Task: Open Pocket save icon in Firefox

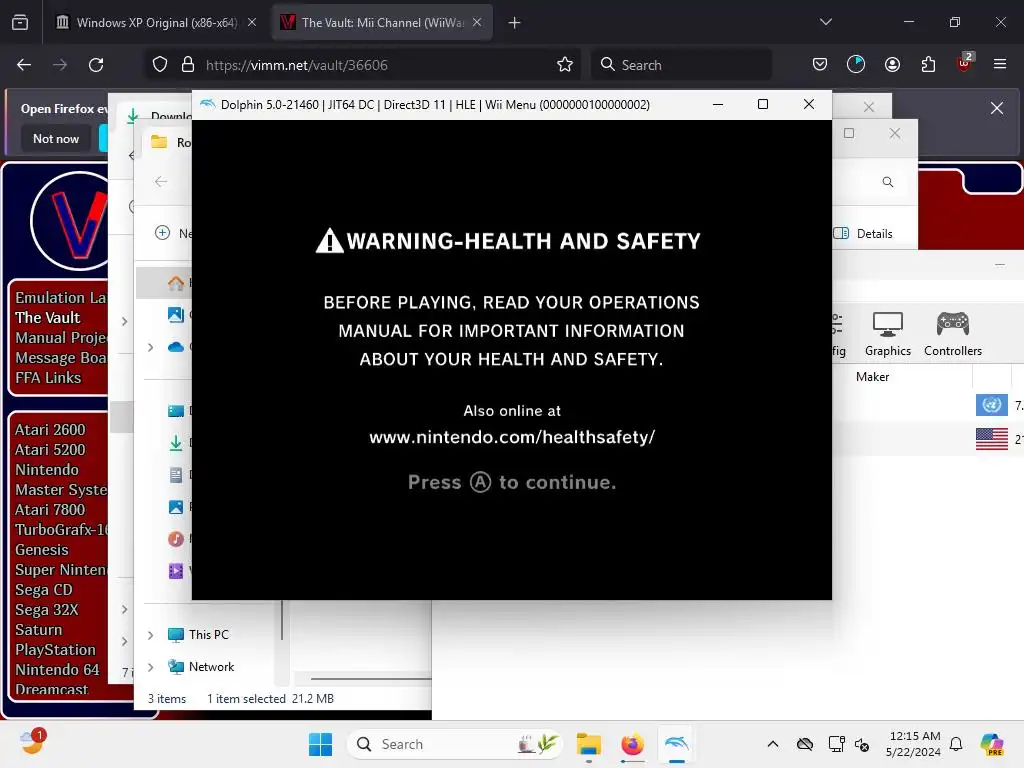Action: [x=820, y=64]
